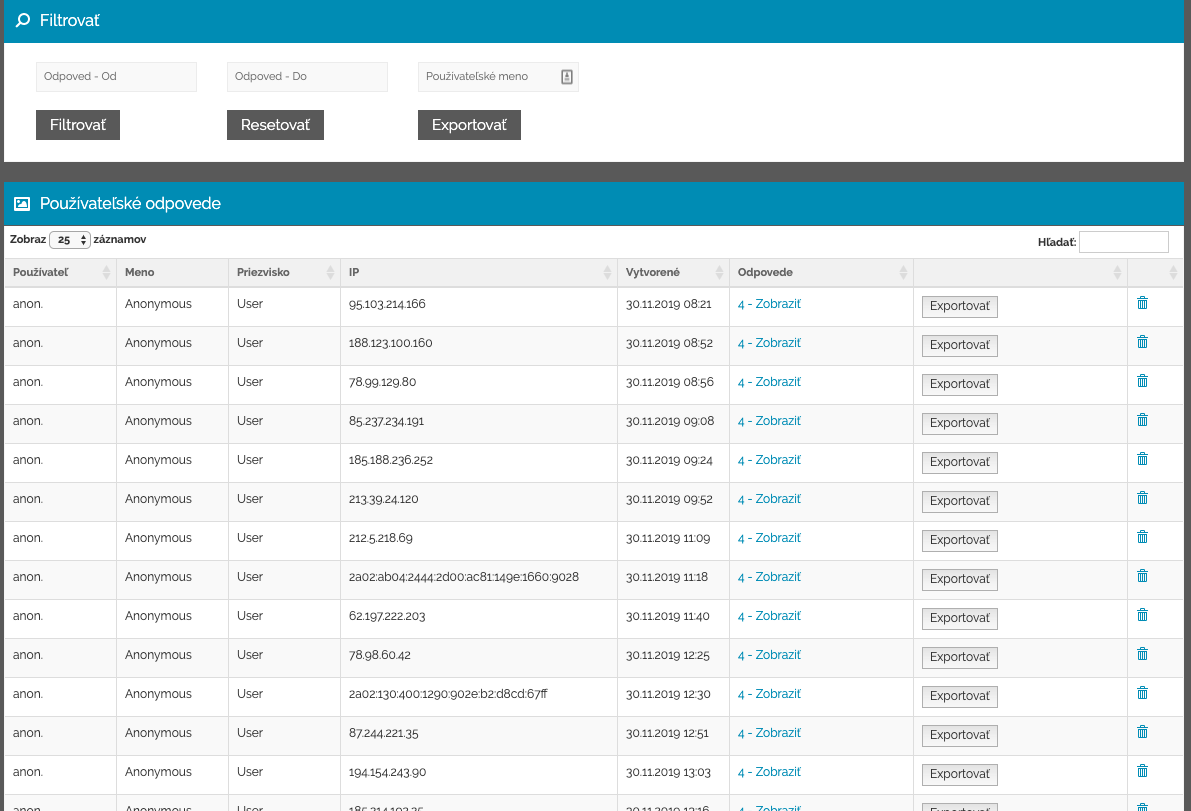
Task: Remove the entry with IP 78.99.129.80
Action: (x=1142, y=381)
